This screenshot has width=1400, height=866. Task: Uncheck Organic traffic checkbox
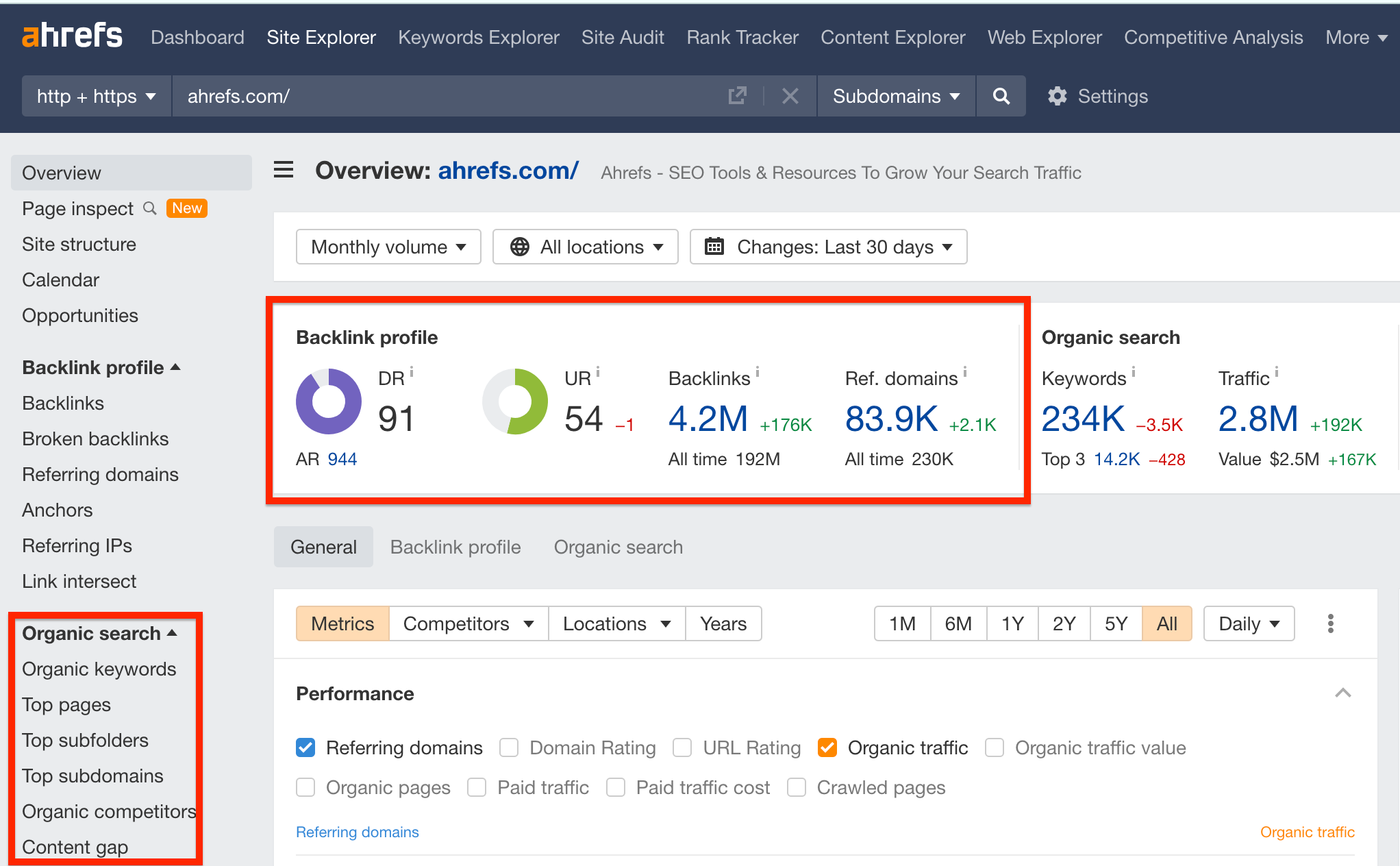click(827, 747)
